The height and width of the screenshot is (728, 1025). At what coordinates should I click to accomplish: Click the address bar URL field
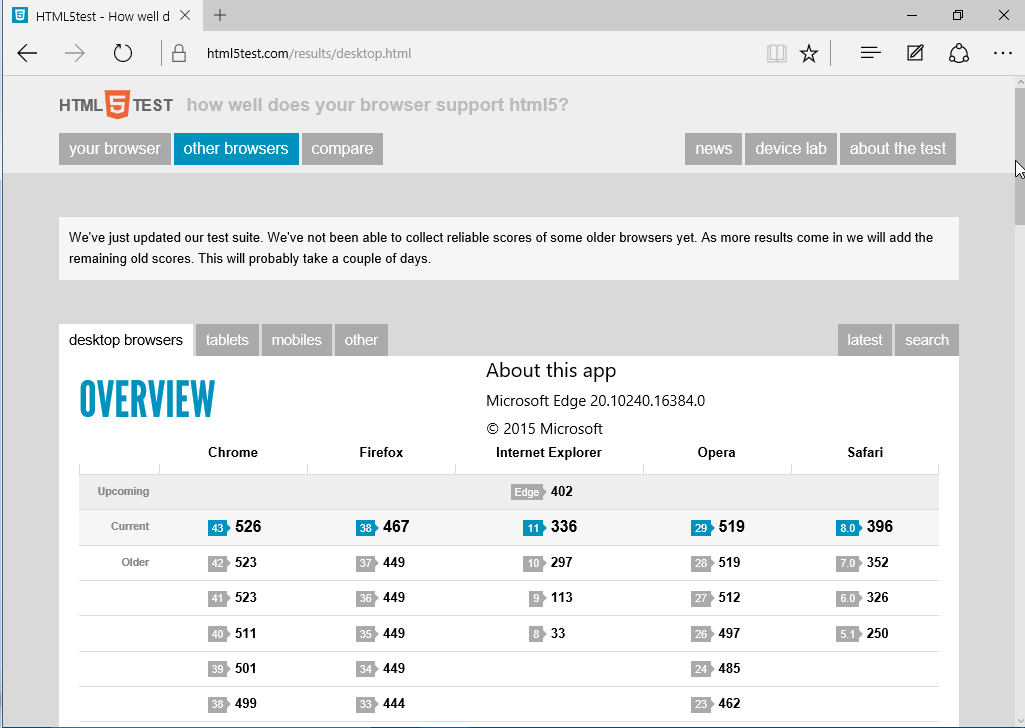pos(309,54)
